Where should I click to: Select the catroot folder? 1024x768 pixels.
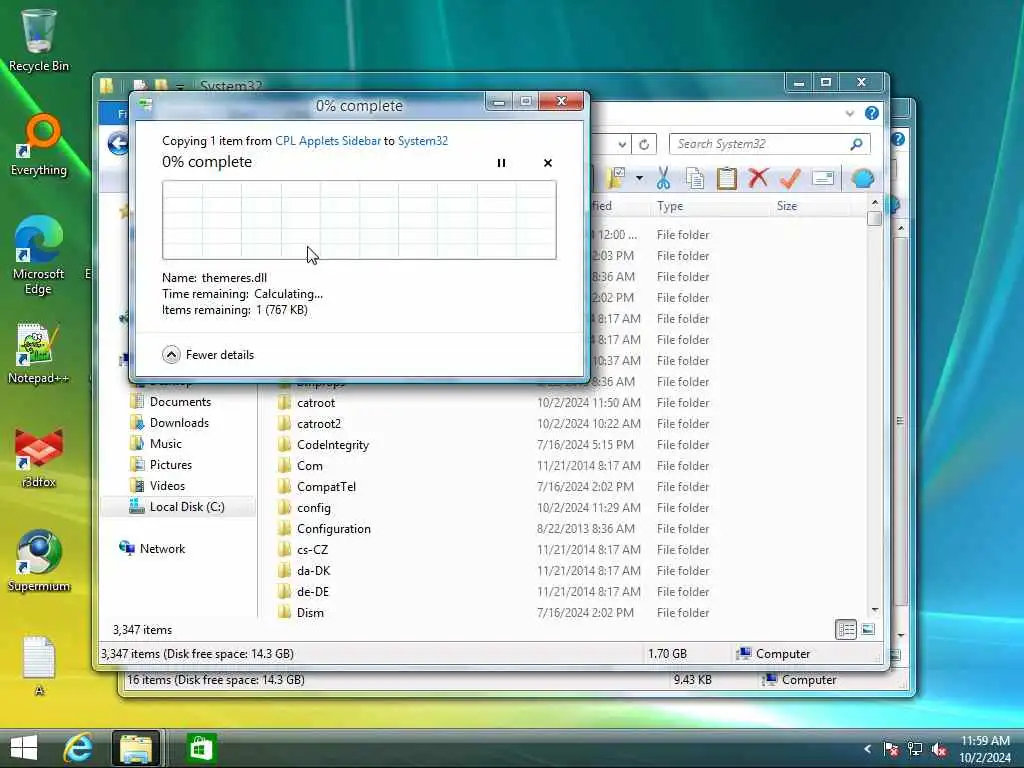316,403
